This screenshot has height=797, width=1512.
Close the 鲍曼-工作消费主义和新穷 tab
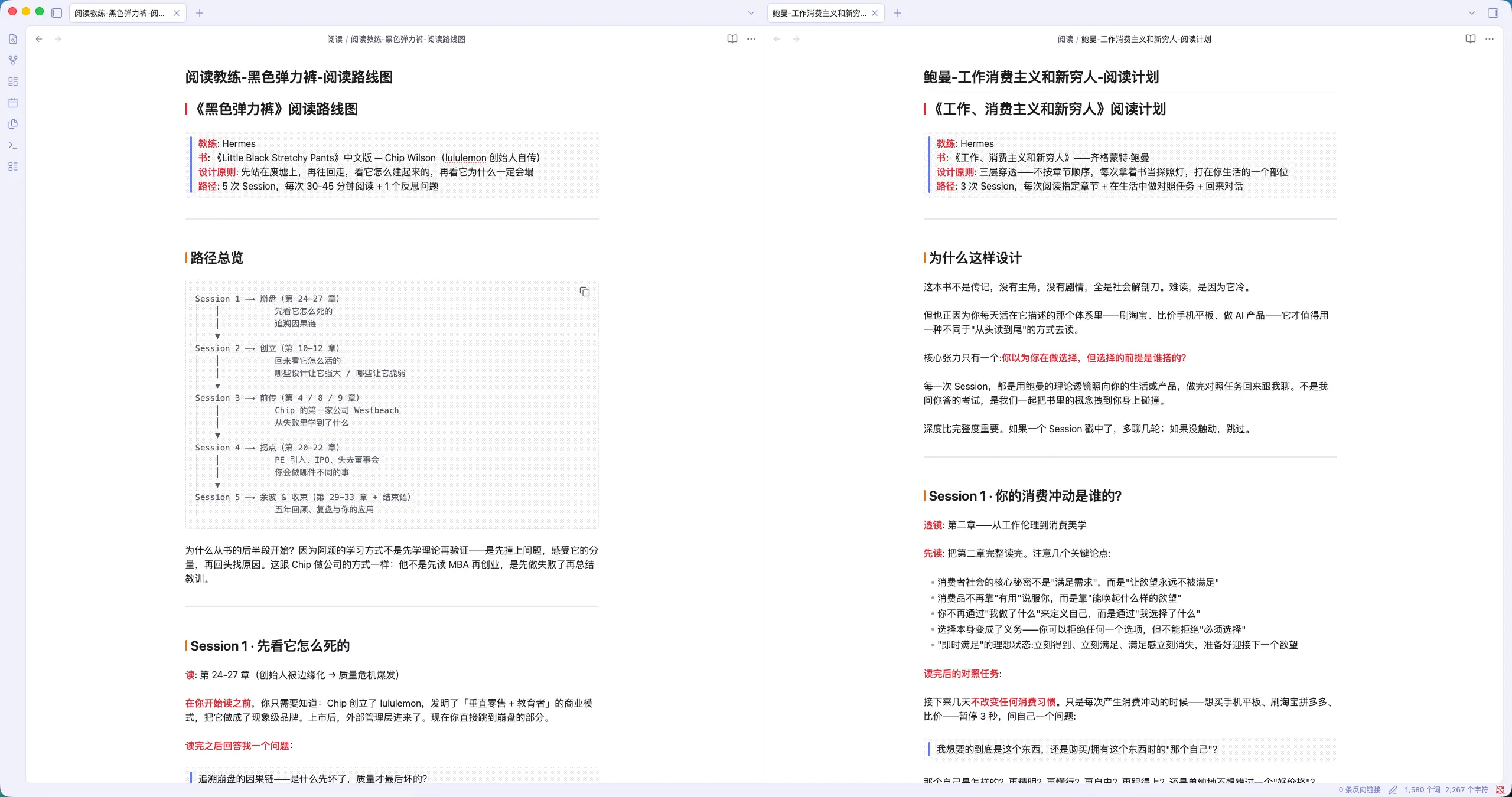coord(875,13)
